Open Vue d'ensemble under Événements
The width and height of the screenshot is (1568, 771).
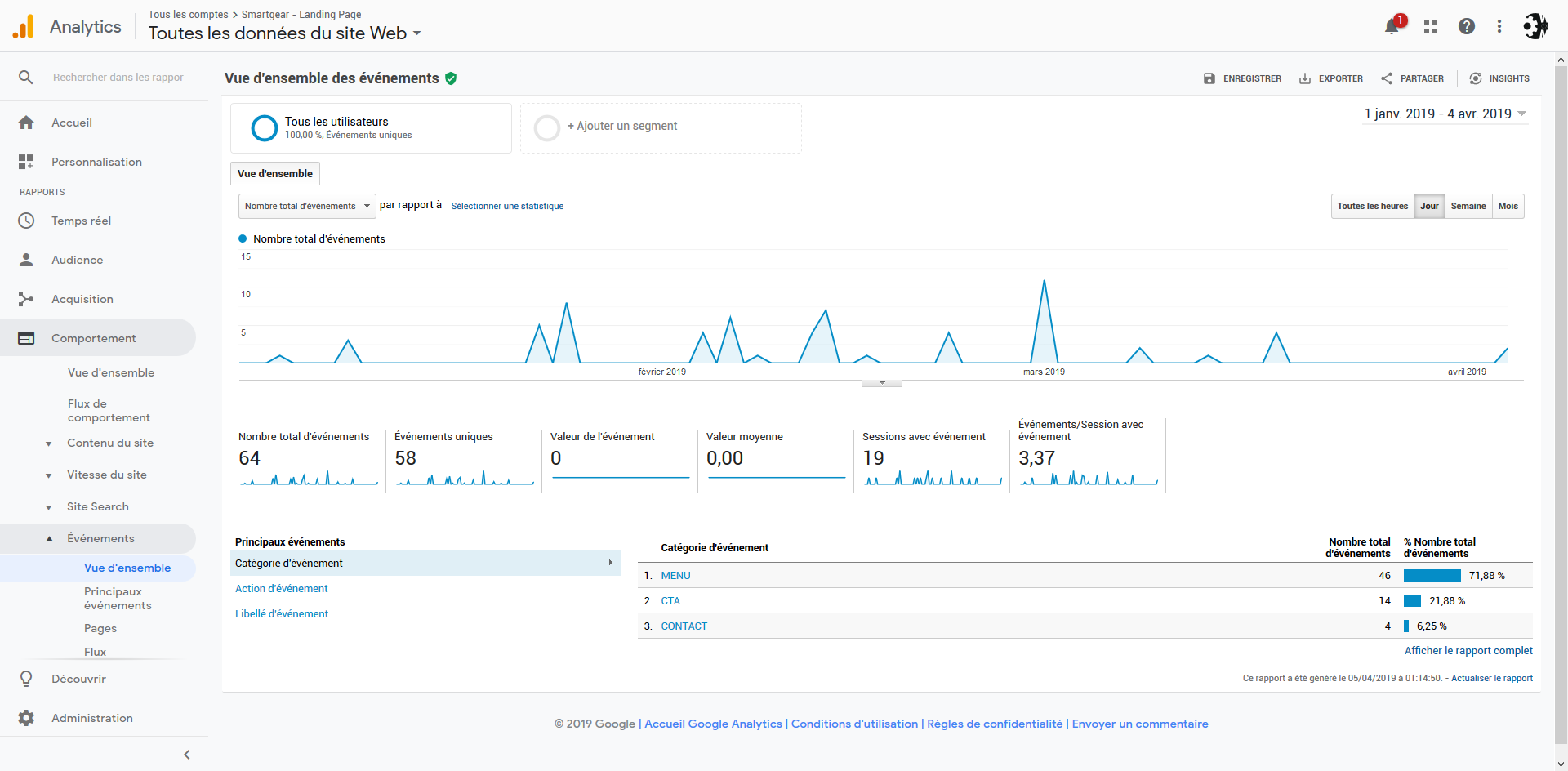[x=127, y=568]
